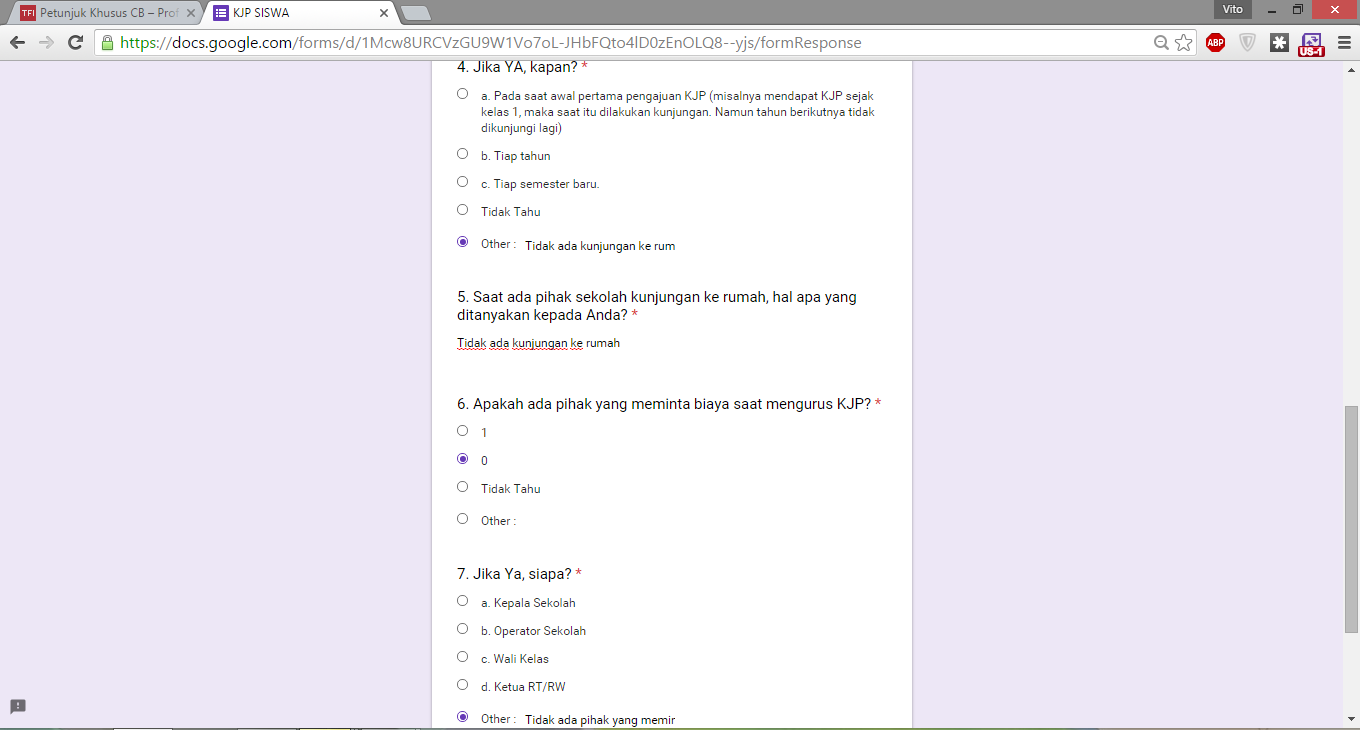Select Other radio for question 4
The width and height of the screenshot is (1360, 730).
[x=462, y=242]
